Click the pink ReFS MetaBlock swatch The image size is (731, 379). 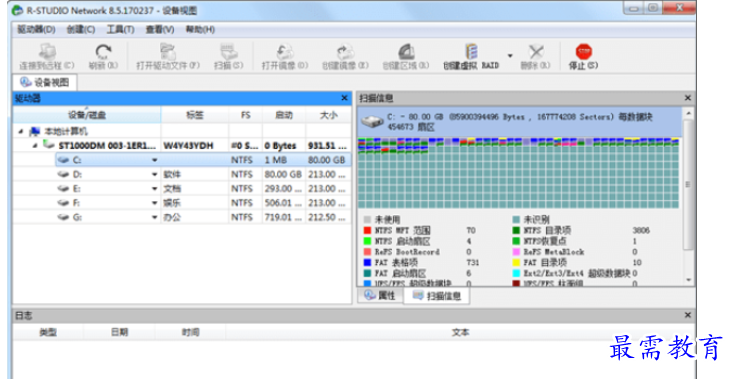[x=516, y=252]
